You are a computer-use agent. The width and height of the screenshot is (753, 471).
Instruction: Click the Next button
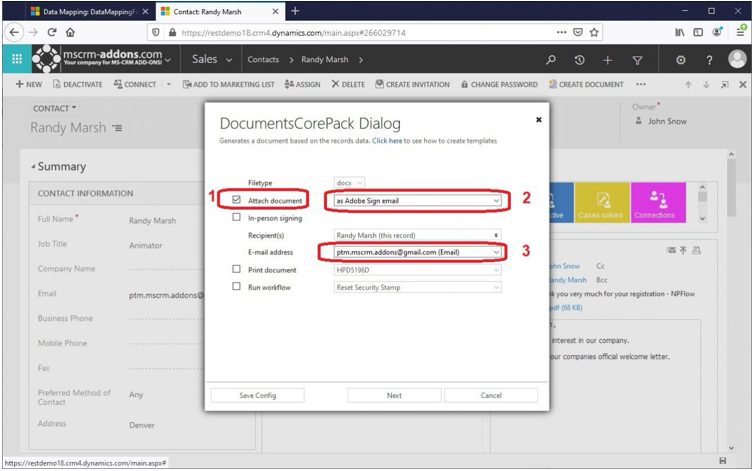[394, 395]
